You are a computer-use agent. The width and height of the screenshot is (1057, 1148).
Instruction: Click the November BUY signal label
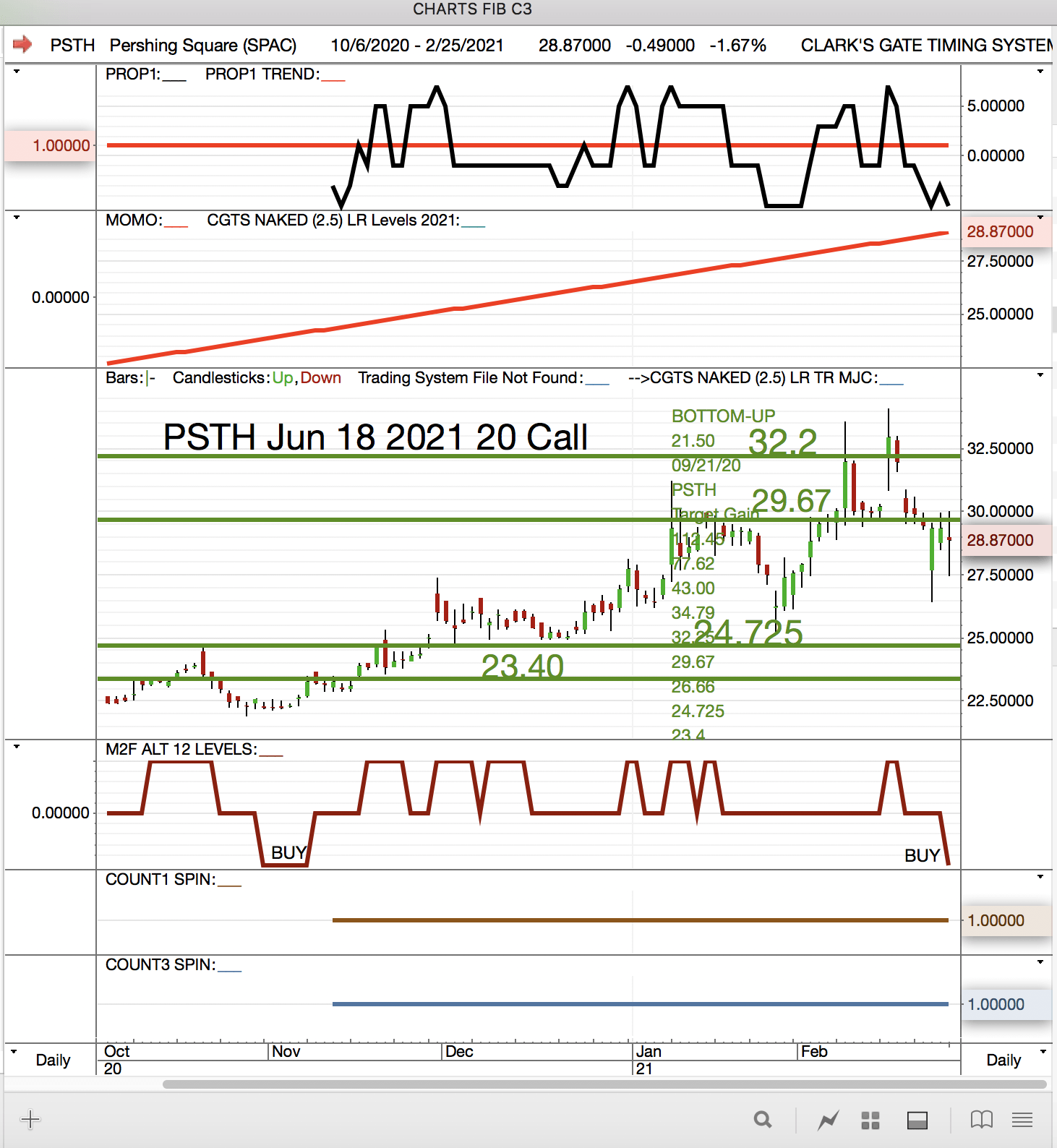tap(289, 853)
